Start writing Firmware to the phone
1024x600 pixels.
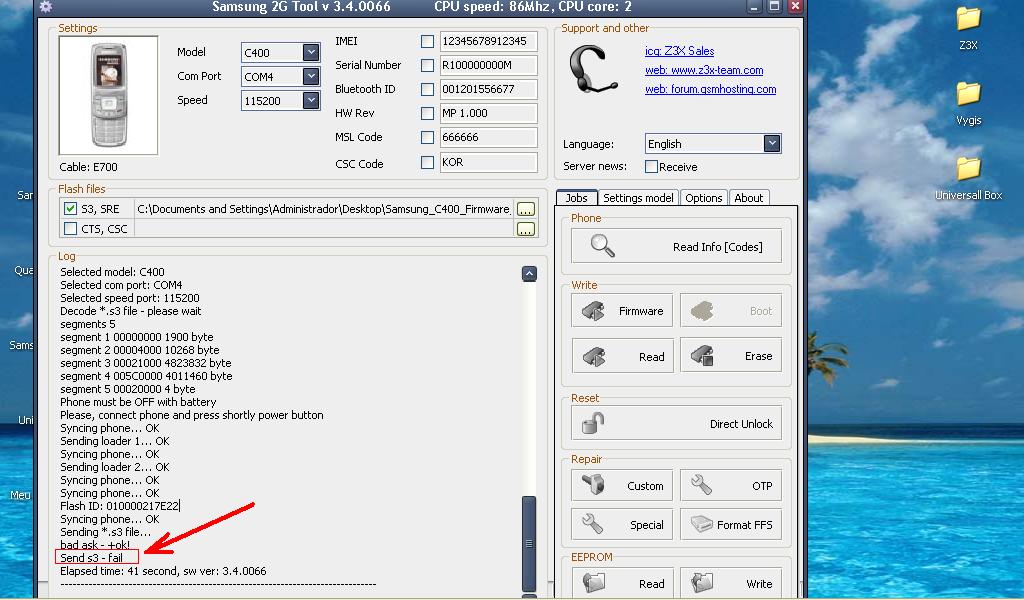click(x=622, y=310)
